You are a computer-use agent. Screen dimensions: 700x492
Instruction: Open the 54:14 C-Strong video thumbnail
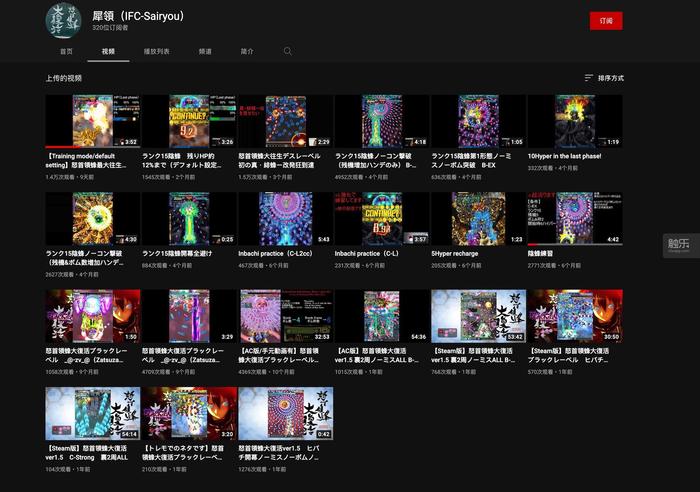pos(93,413)
